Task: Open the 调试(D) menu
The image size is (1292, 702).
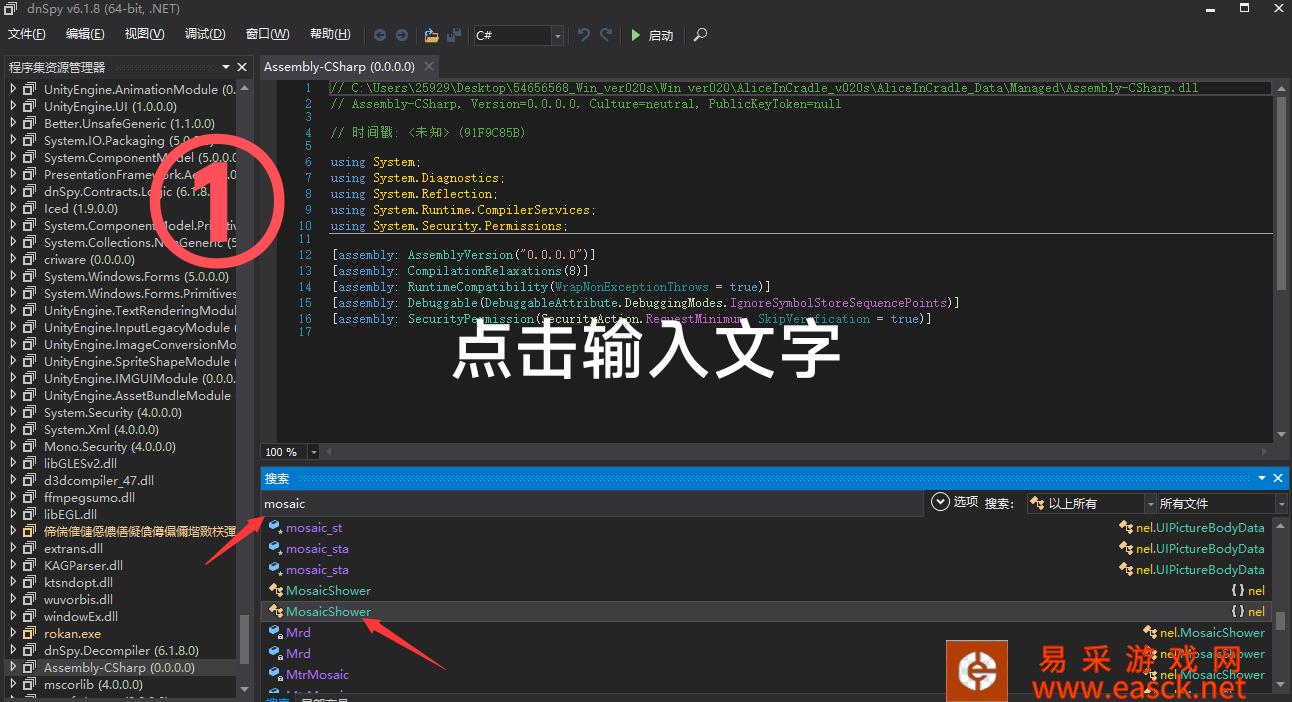Action: (205, 34)
